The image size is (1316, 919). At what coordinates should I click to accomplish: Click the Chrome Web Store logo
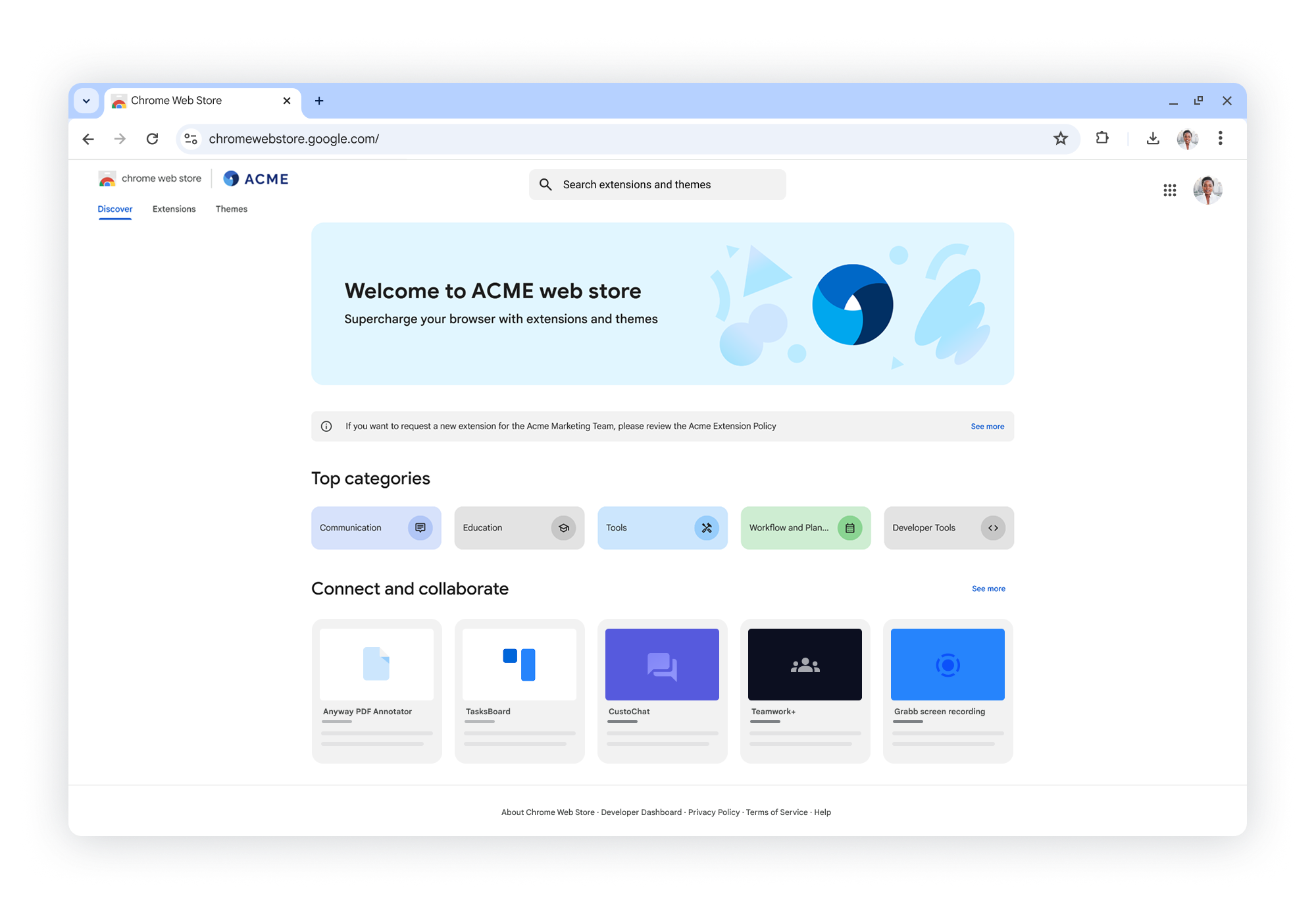point(150,178)
